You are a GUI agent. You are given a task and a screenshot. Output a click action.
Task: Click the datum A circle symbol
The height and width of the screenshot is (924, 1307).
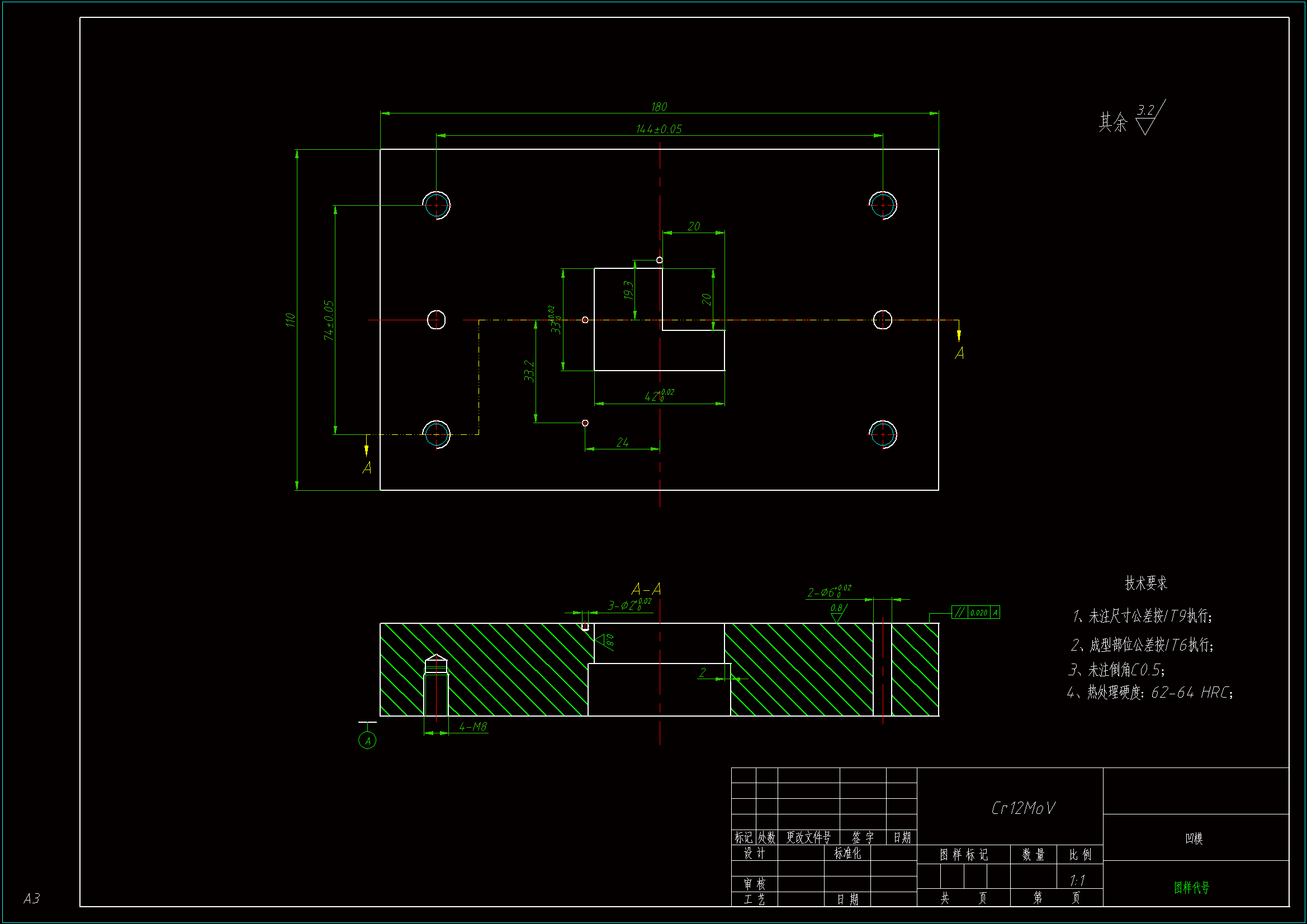[367, 740]
